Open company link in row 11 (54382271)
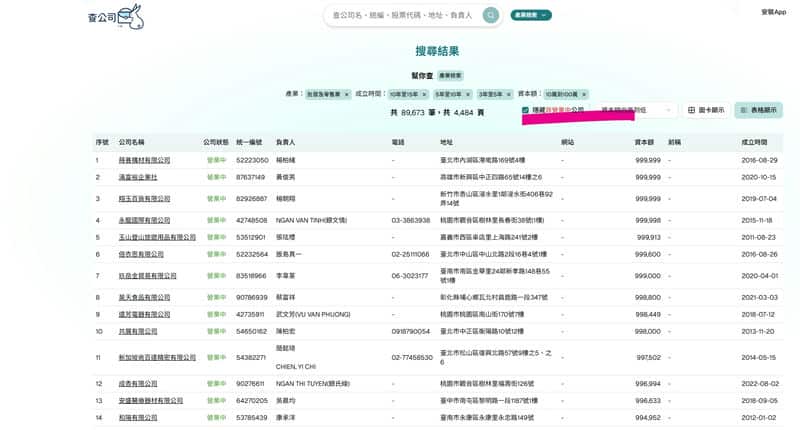This screenshot has height=430, width=800. pyautogui.click(x=157, y=358)
